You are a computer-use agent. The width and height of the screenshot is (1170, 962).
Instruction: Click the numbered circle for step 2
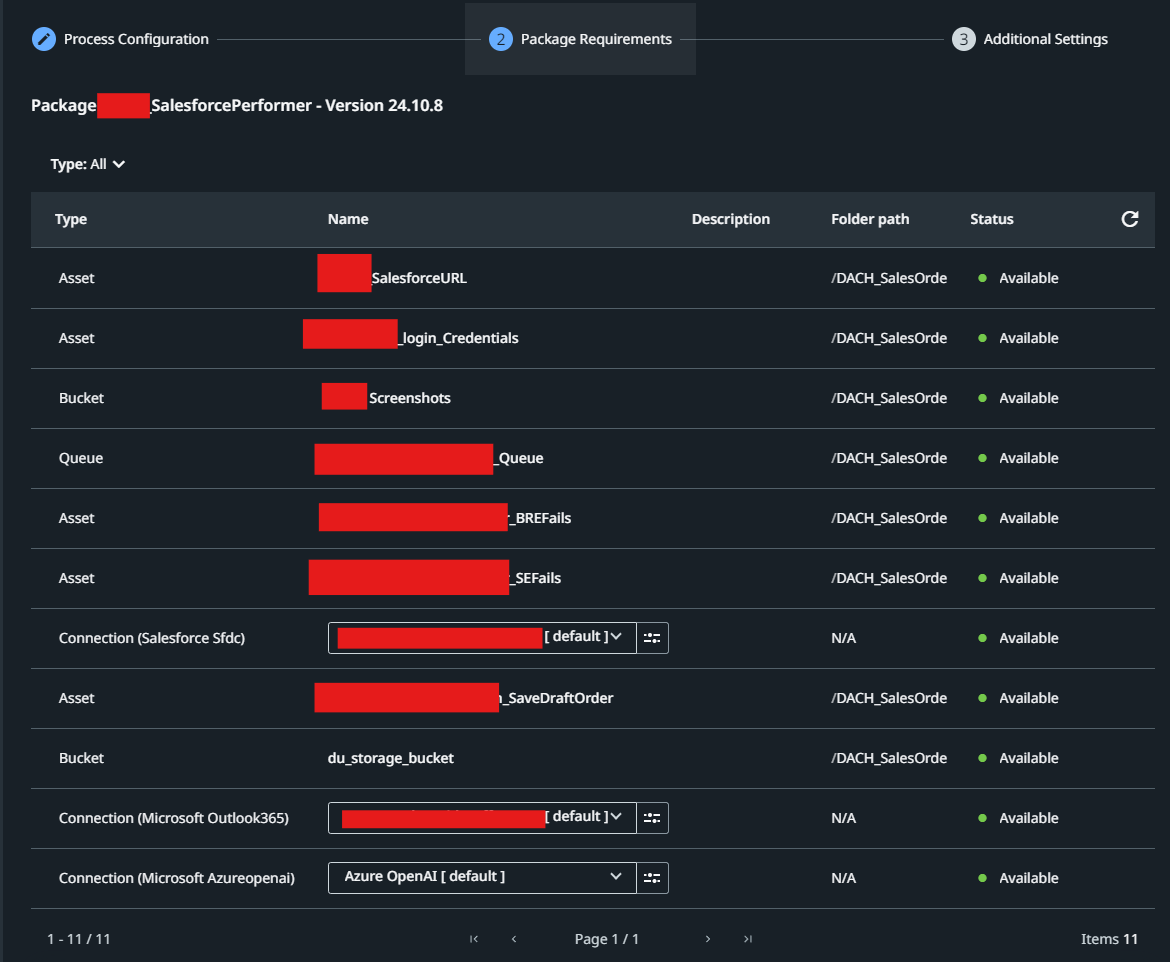click(499, 39)
